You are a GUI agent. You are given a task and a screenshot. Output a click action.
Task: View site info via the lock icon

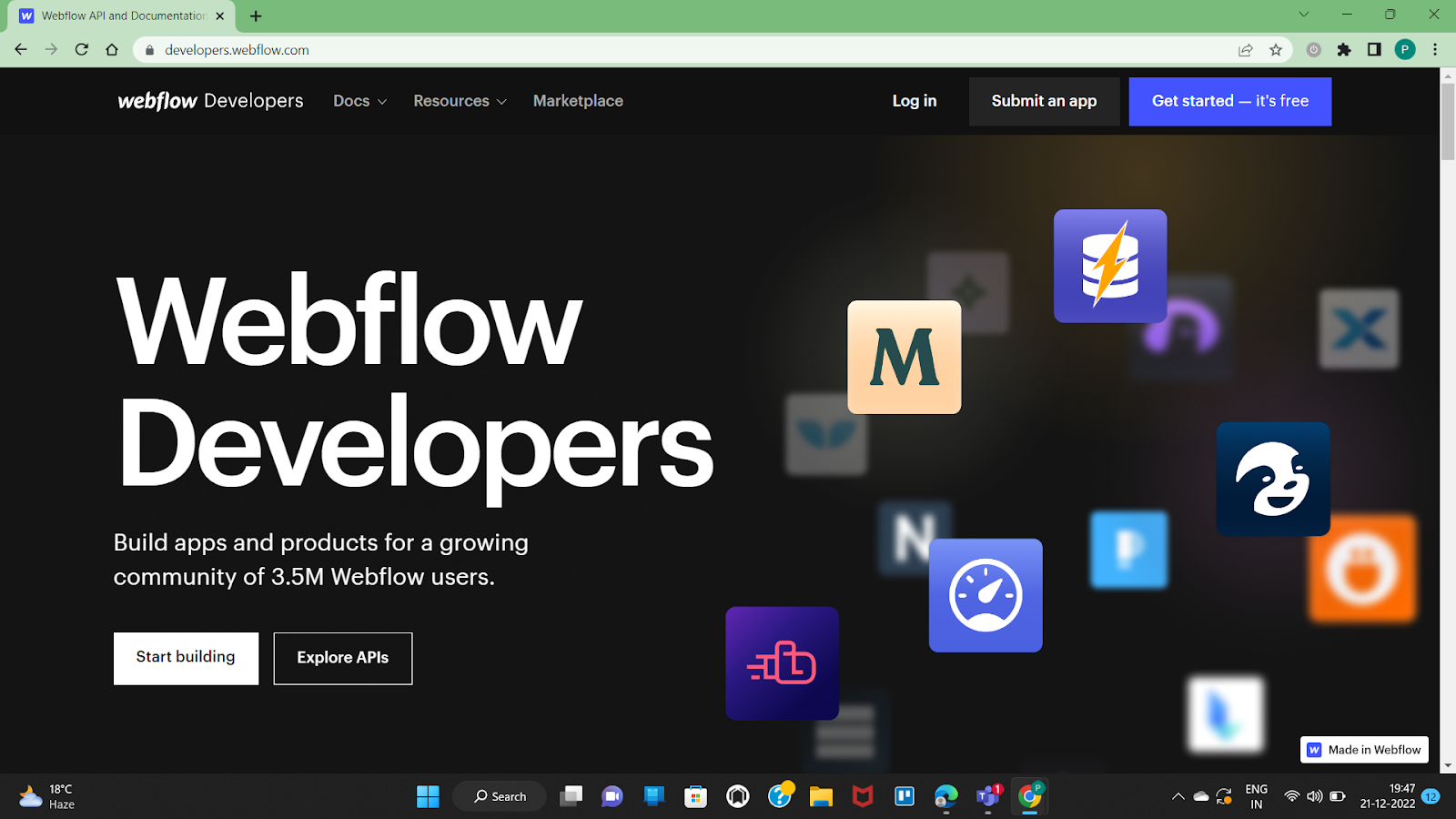(x=150, y=50)
